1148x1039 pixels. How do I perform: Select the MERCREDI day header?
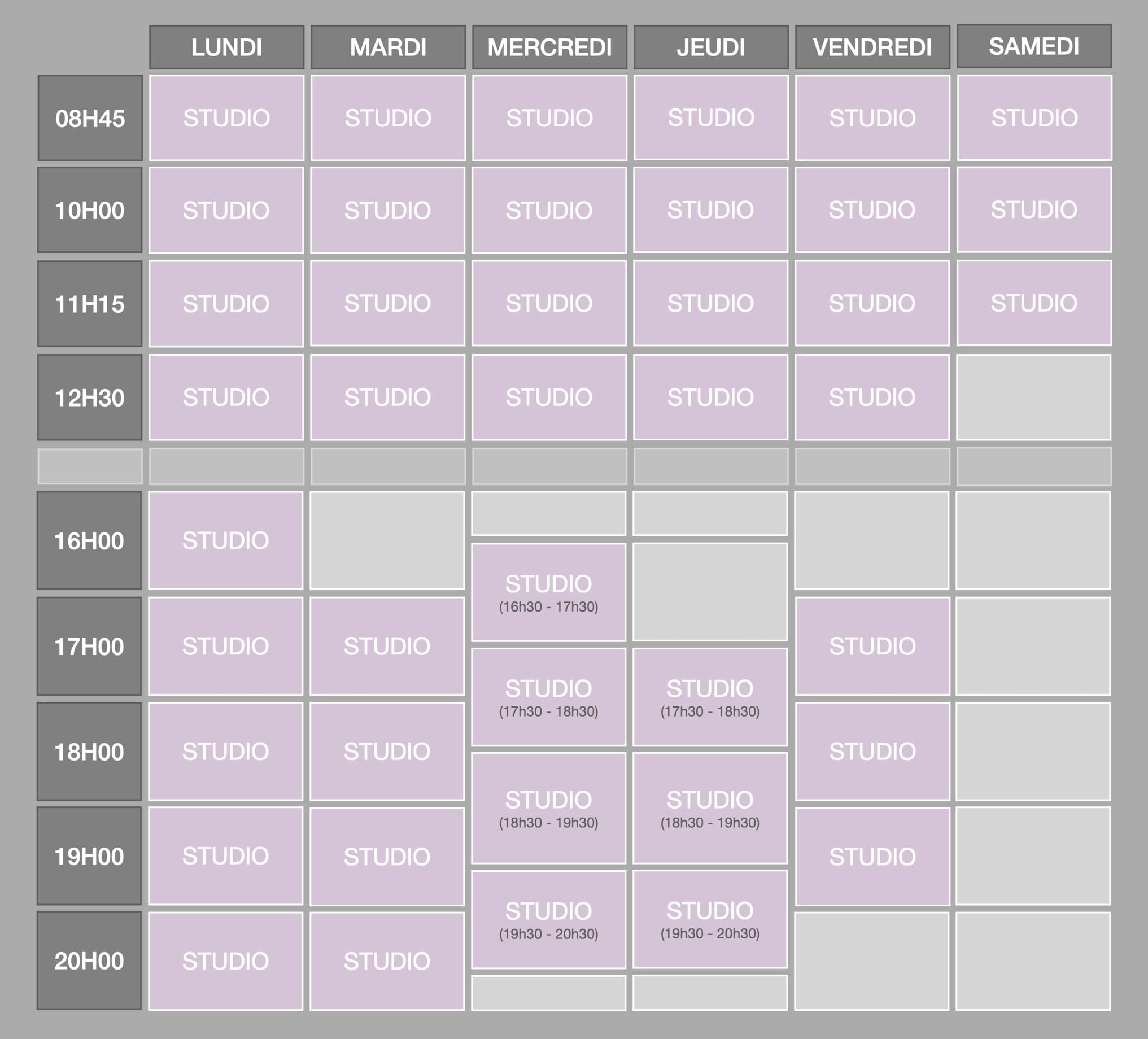549,47
